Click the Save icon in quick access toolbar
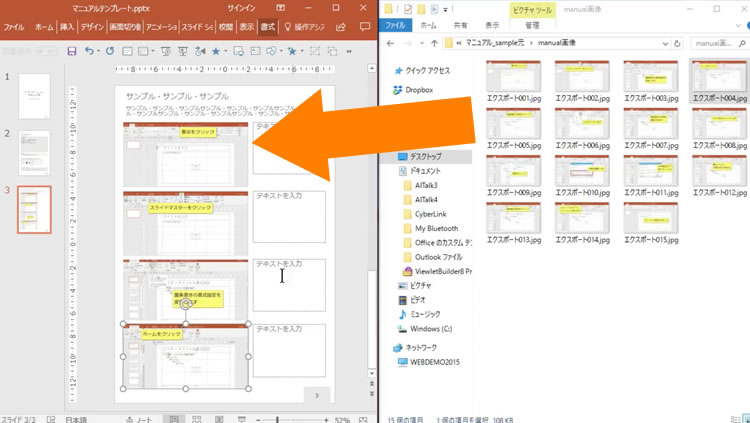750x423 pixels. pos(71,51)
